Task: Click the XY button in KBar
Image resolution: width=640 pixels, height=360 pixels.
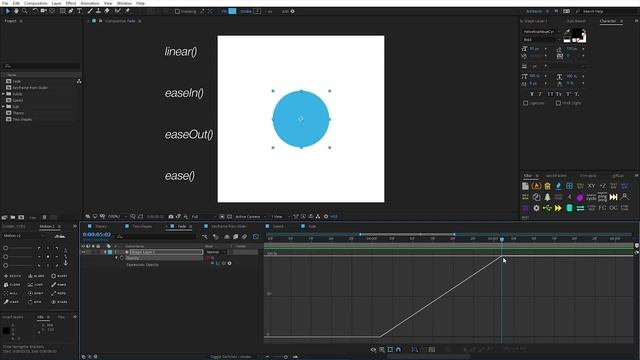Action: [x=591, y=186]
